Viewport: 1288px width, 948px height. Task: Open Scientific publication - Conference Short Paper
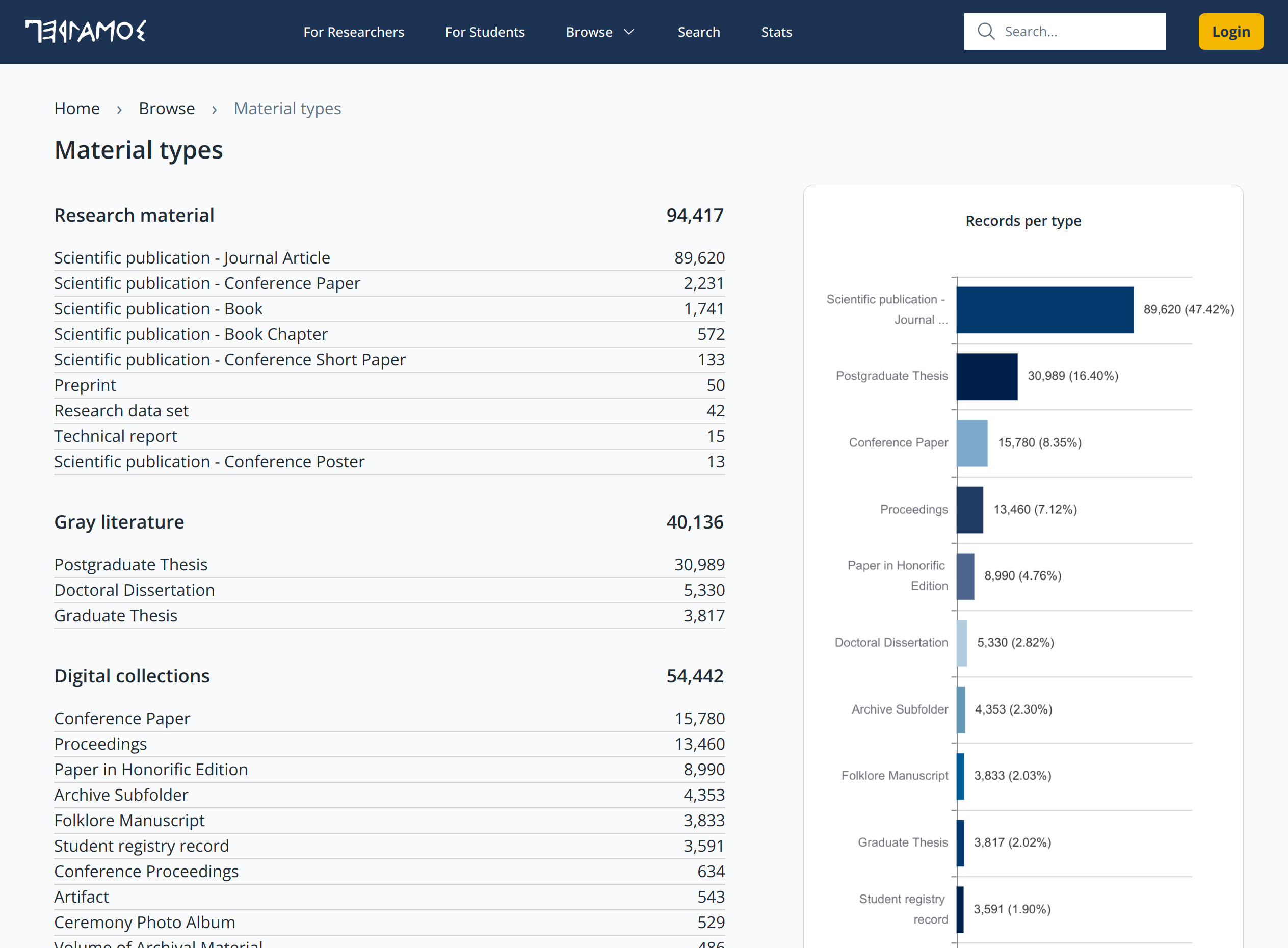[389, 360]
